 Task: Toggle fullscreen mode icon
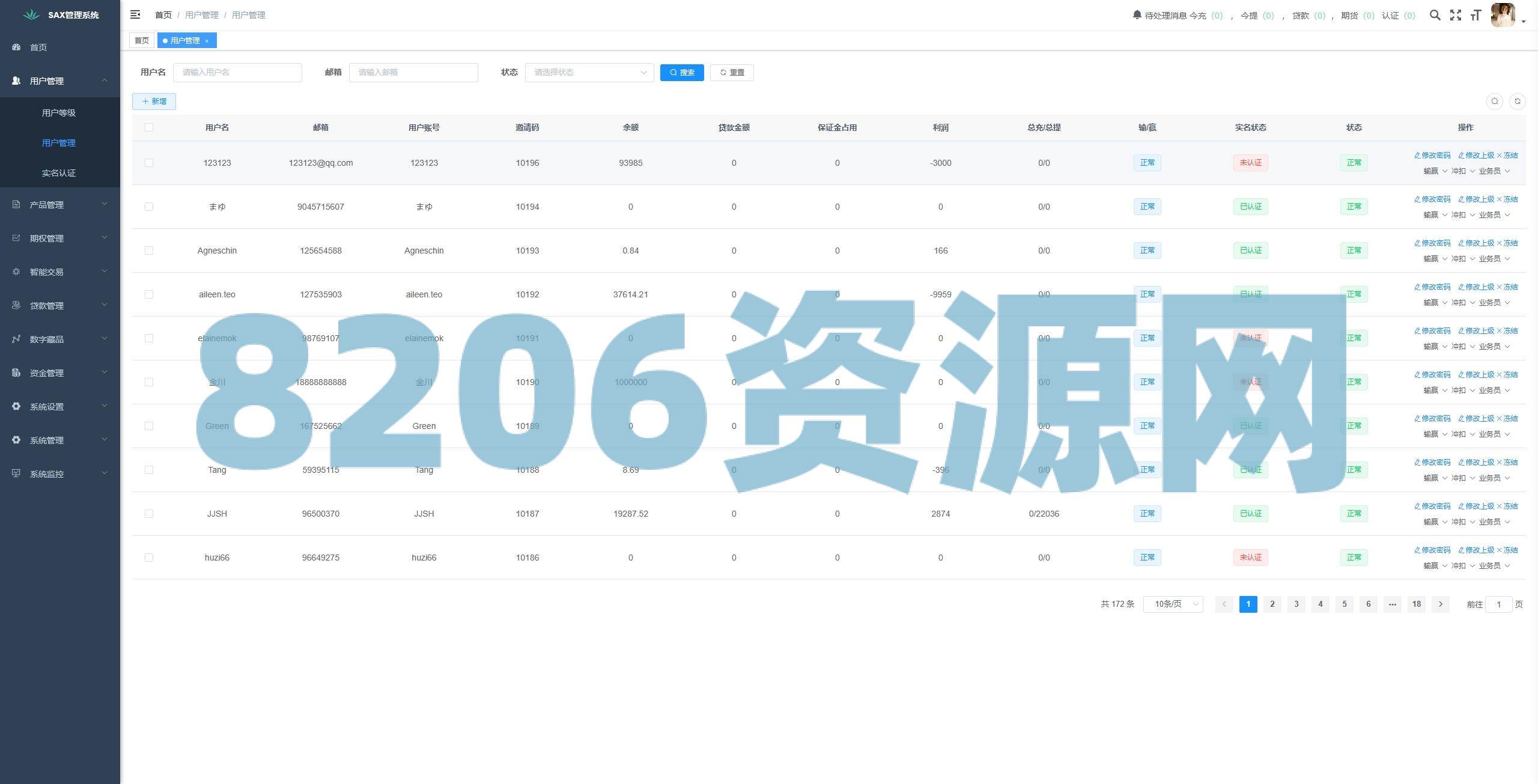1455,15
